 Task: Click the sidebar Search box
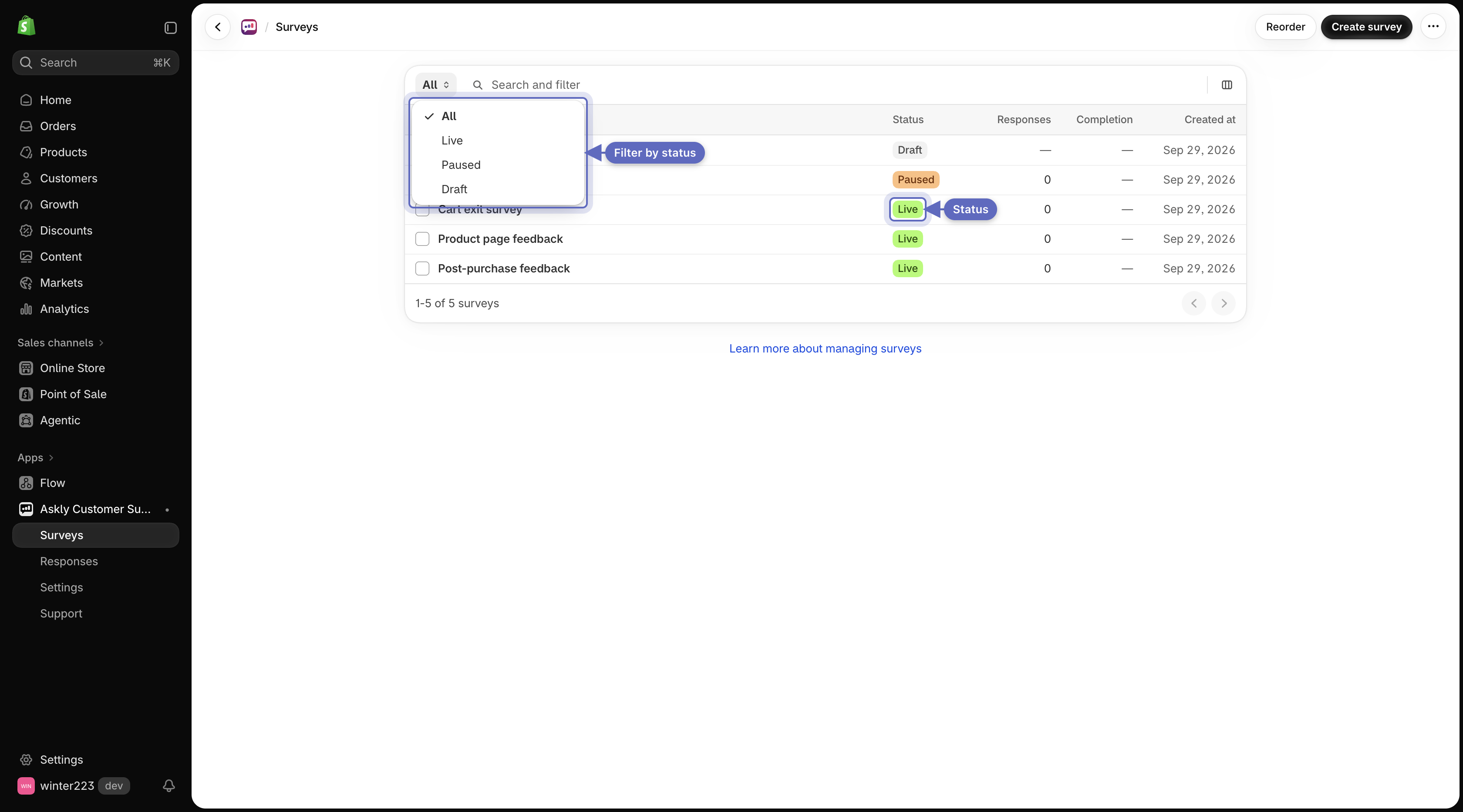pos(95,62)
